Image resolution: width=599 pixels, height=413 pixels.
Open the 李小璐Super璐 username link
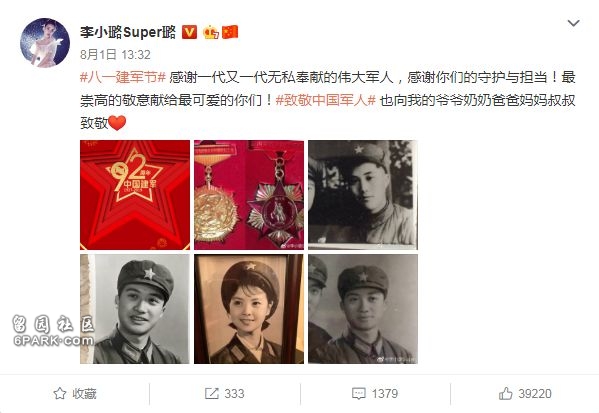click(x=128, y=32)
